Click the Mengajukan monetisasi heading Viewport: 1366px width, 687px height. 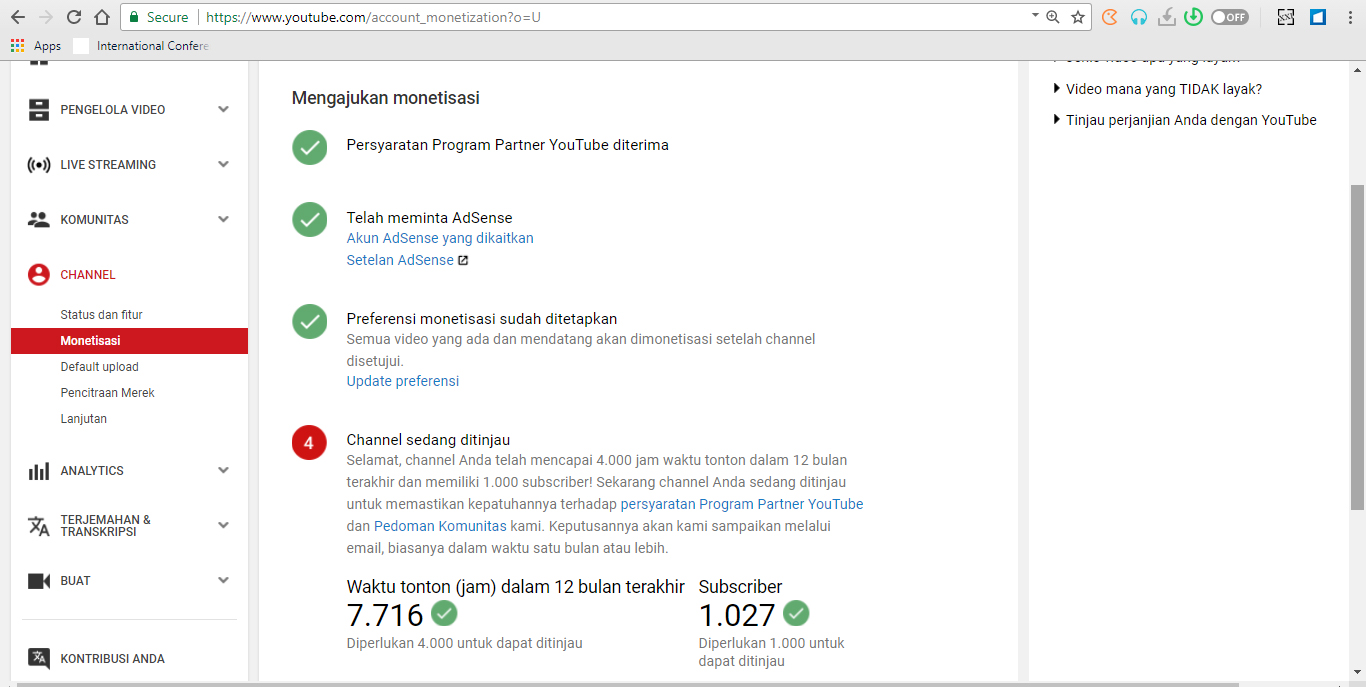[x=385, y=98]
